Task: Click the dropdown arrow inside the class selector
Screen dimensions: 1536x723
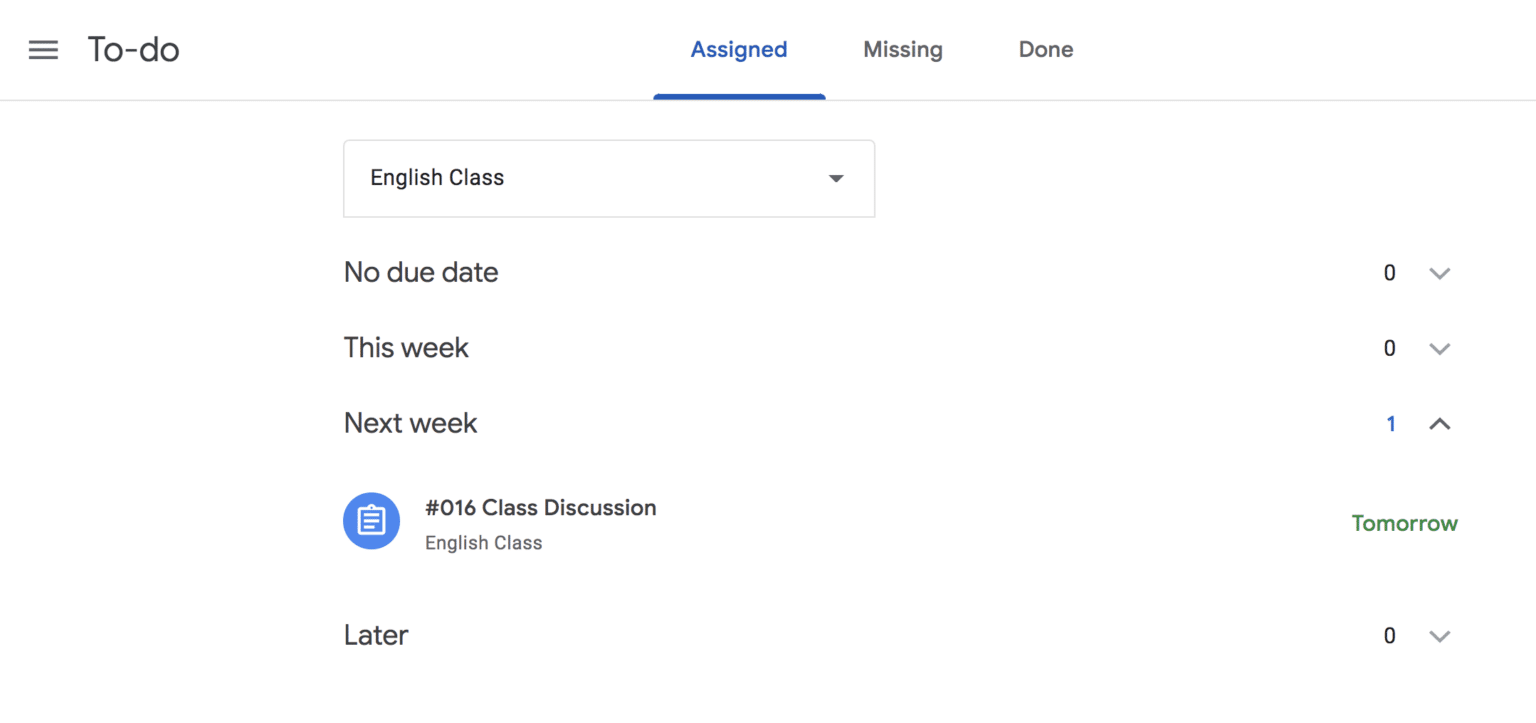Action: (x=836, y=178)
